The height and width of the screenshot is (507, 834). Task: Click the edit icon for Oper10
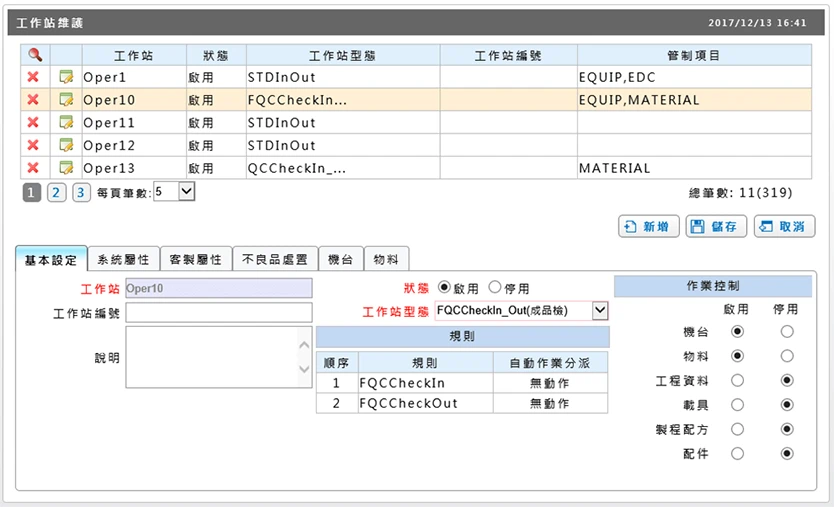(66, 99)
